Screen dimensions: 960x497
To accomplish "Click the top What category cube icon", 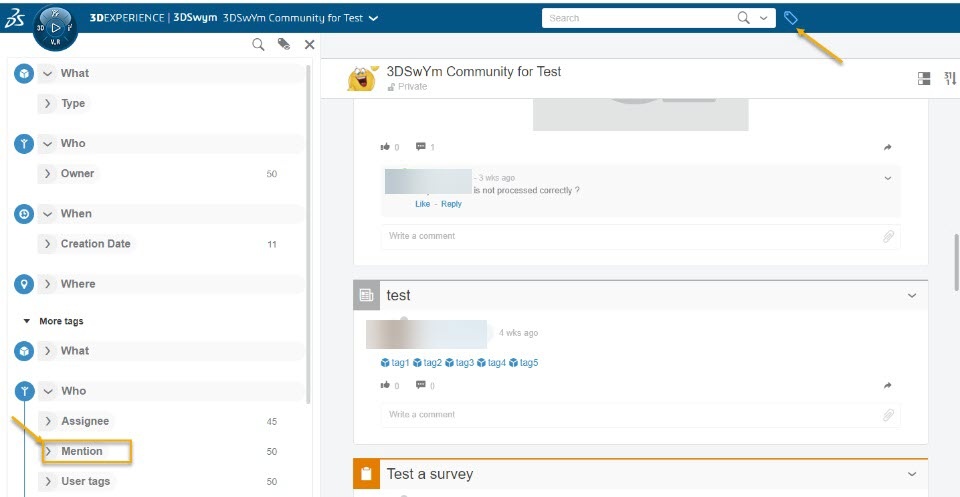I will tap(24, 73).
